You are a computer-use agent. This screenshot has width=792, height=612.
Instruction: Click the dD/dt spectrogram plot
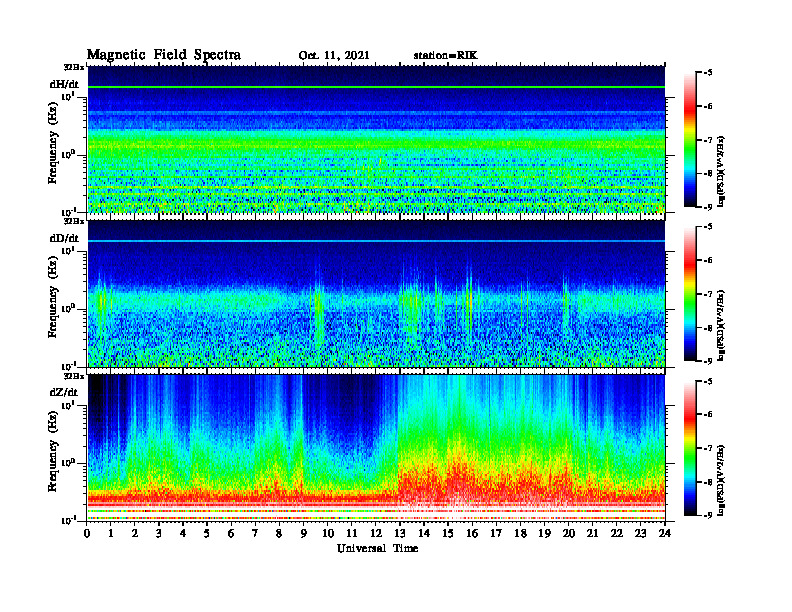(x=376, y=293)
